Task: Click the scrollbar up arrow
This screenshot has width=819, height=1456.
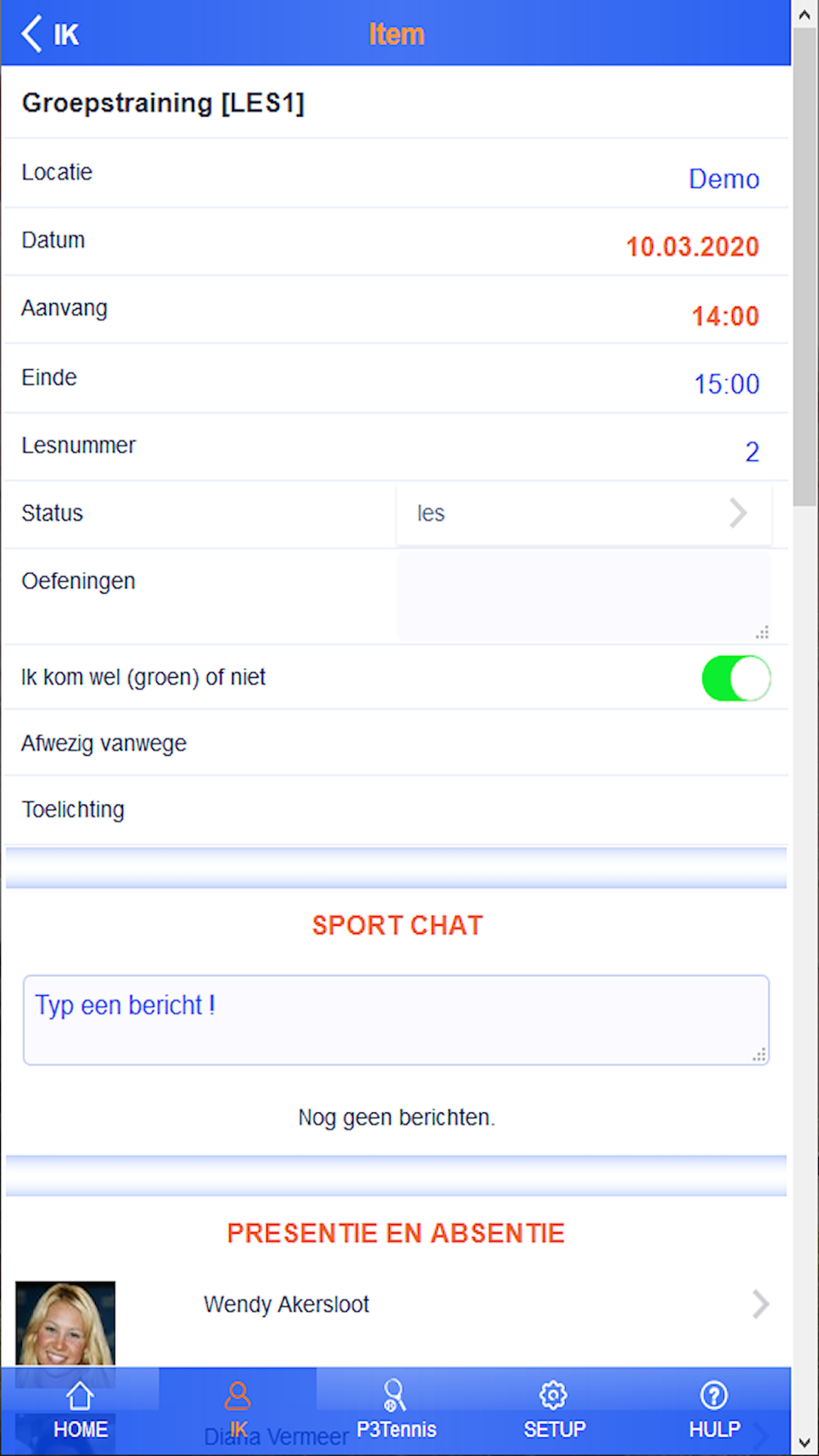Action: [805, 13]
